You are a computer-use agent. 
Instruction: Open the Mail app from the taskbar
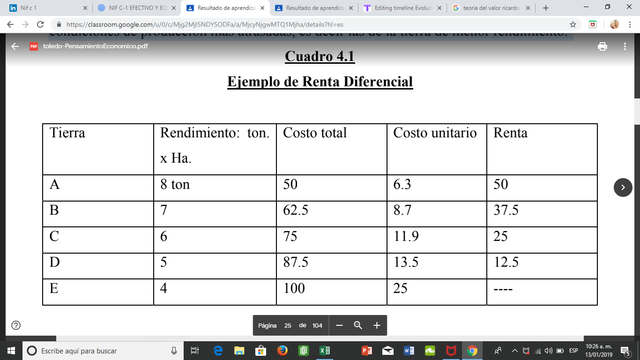pos(388,351)
